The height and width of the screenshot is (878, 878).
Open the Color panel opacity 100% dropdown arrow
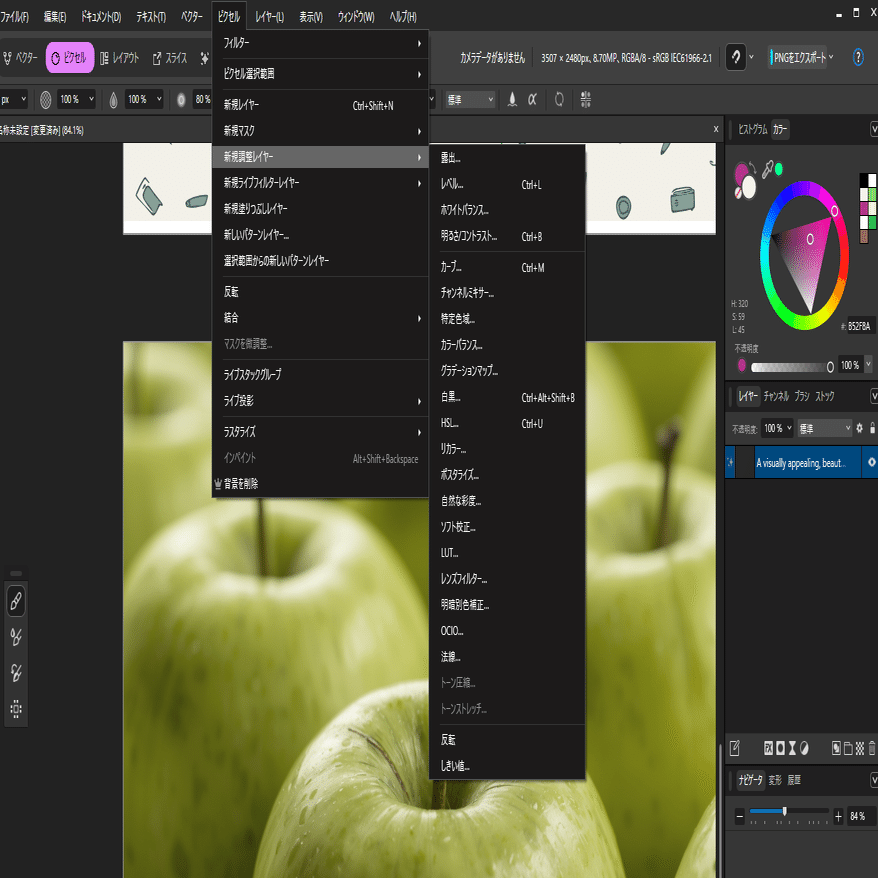click(x=868, y=365)
